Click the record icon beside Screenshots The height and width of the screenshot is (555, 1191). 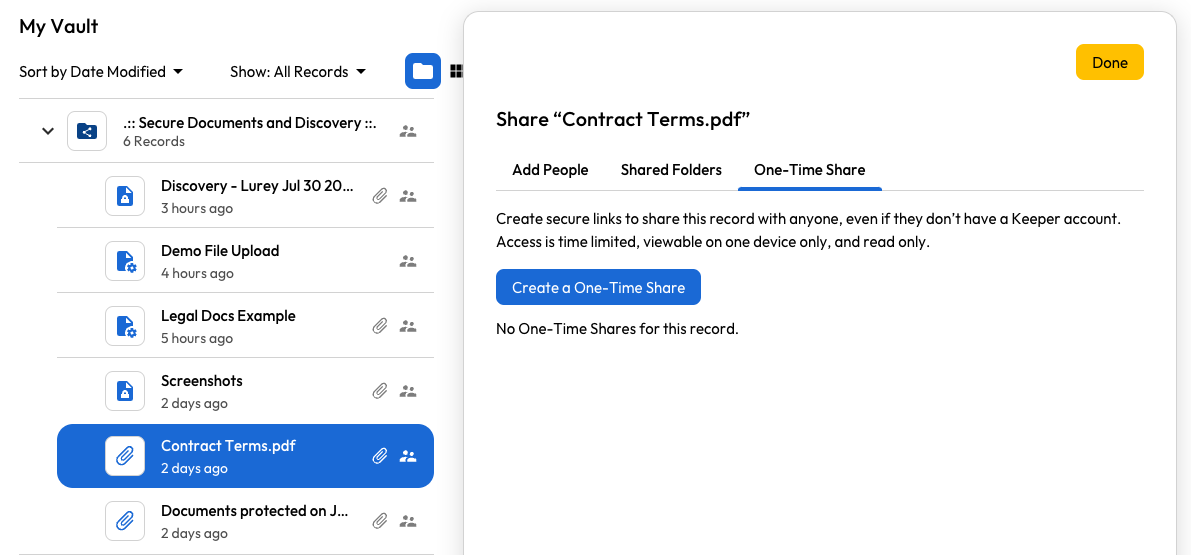(x=125, y=391)
